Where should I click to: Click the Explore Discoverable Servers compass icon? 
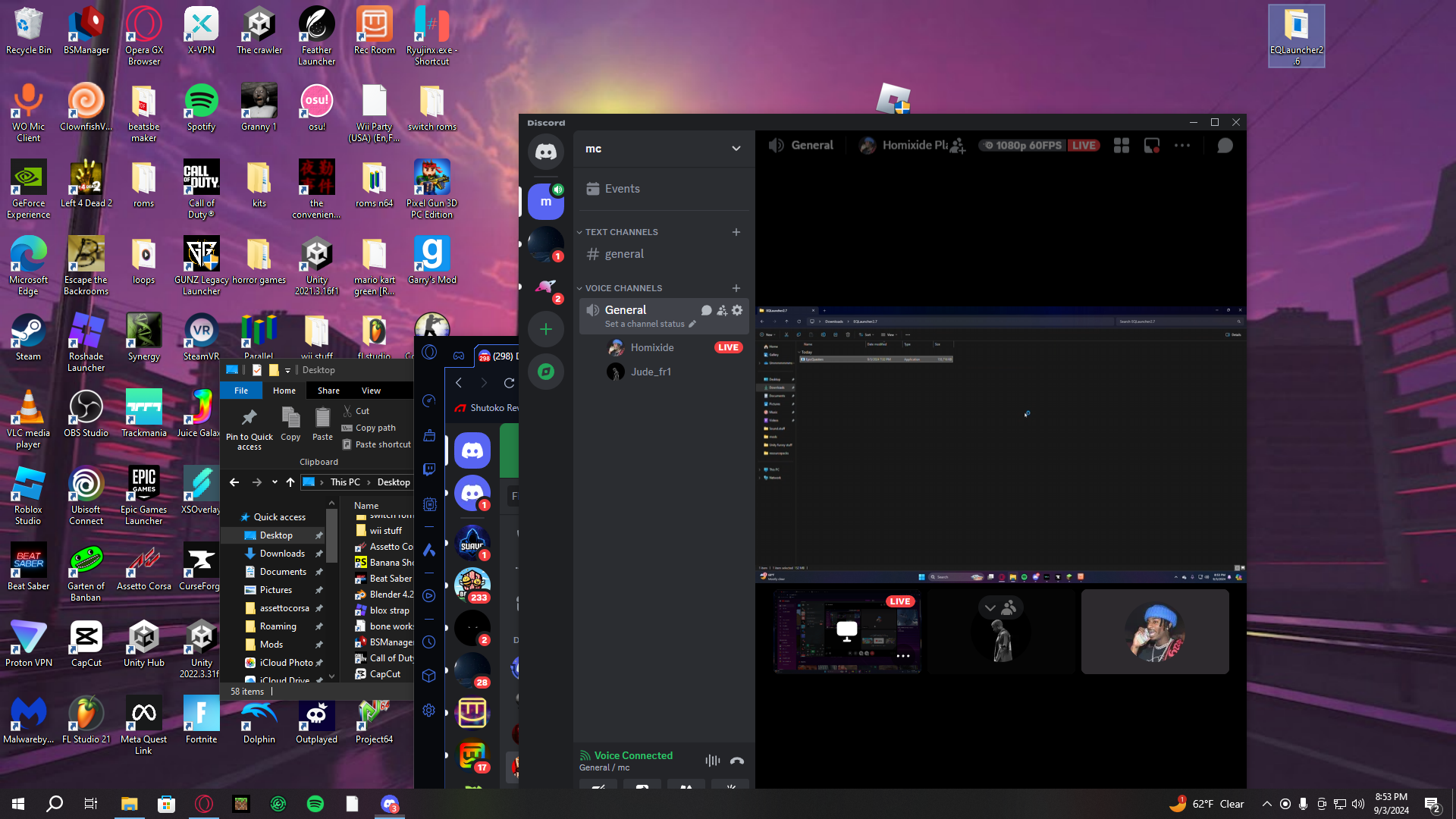coord(546,372)
